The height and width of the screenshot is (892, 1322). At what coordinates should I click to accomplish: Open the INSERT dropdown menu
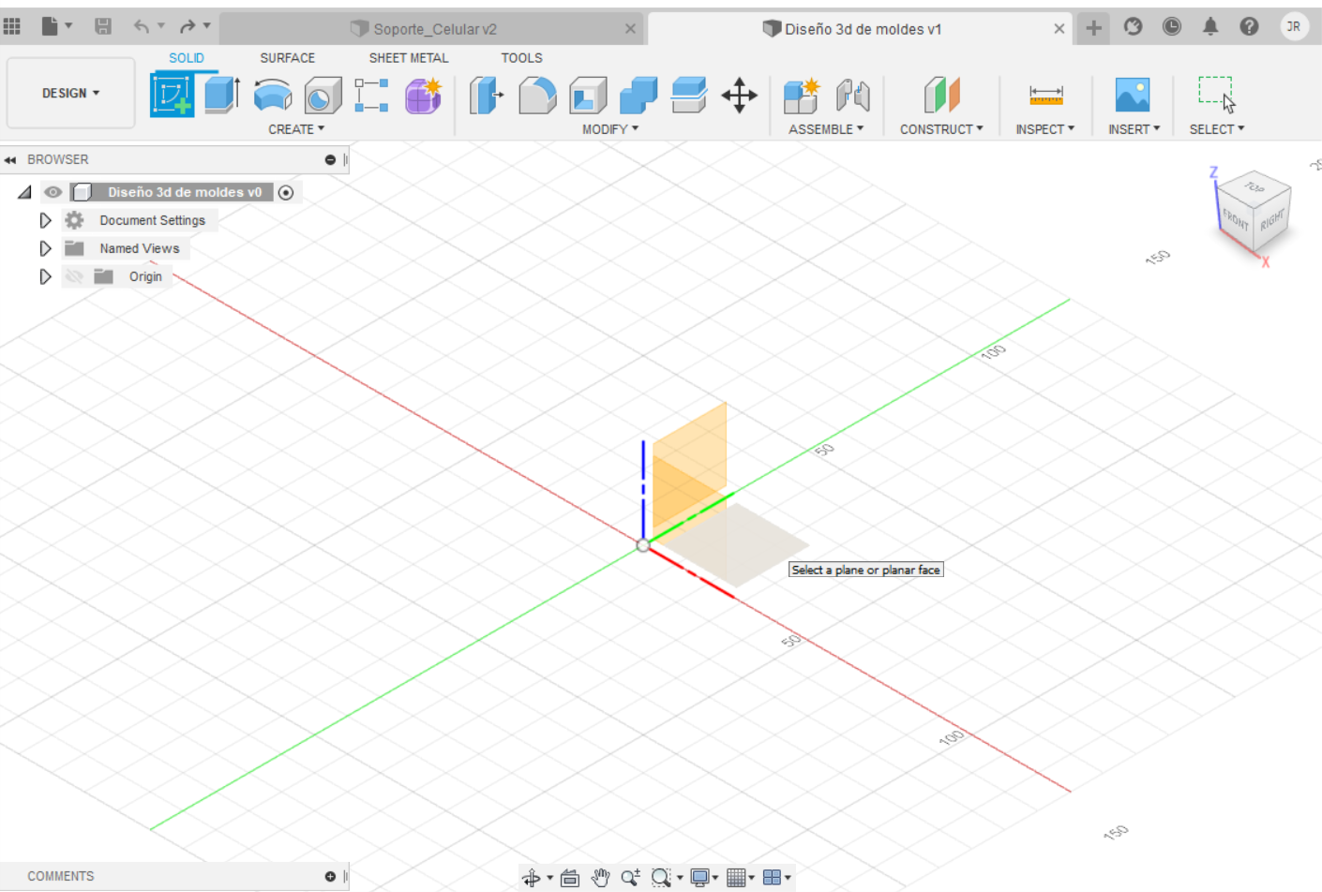[x=1134, y=129]
